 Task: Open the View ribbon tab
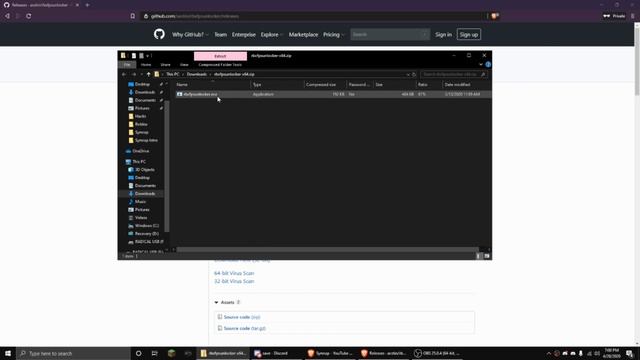tap(184, 64)
